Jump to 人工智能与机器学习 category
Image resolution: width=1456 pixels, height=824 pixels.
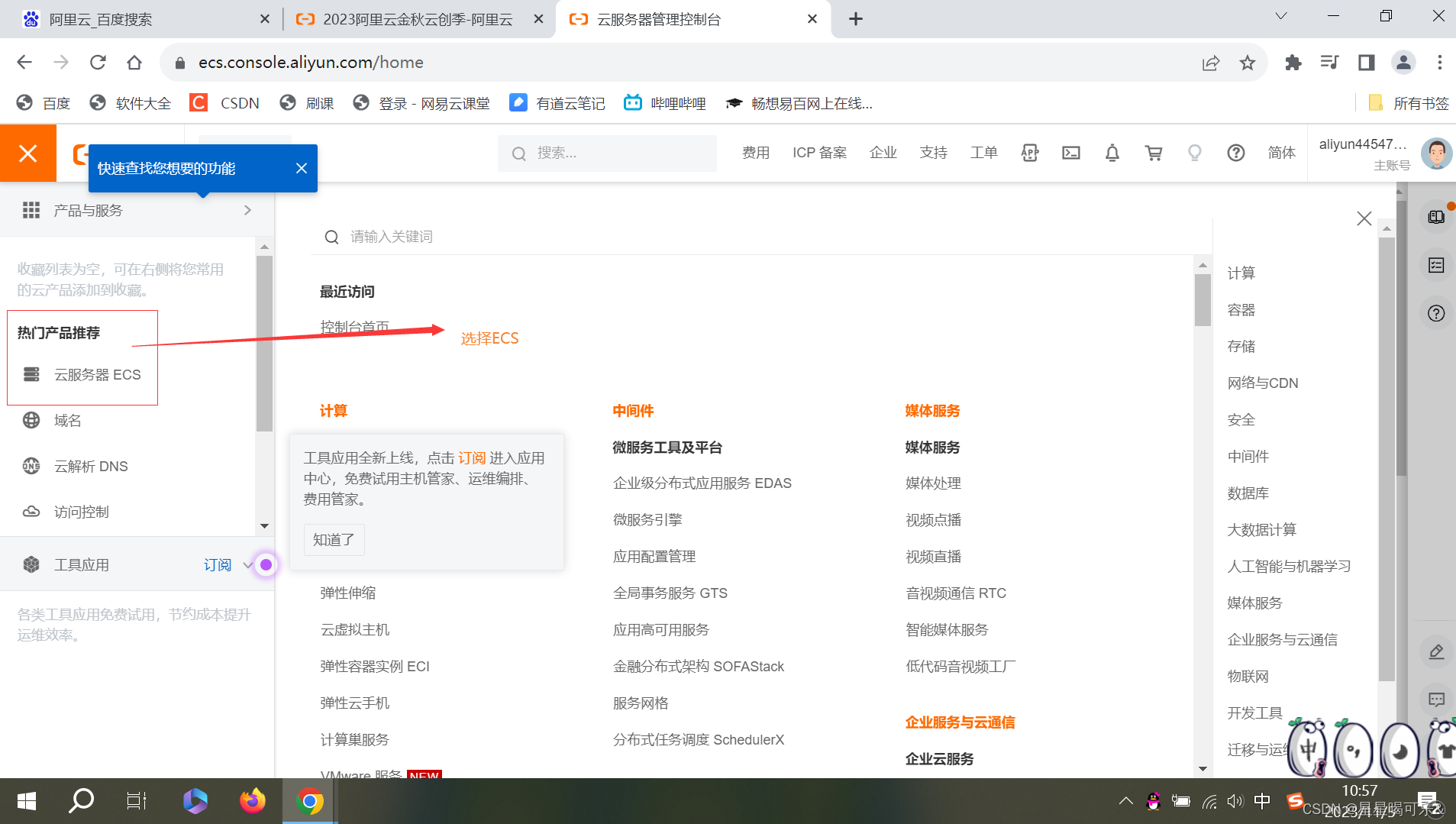pos(1290,567)
